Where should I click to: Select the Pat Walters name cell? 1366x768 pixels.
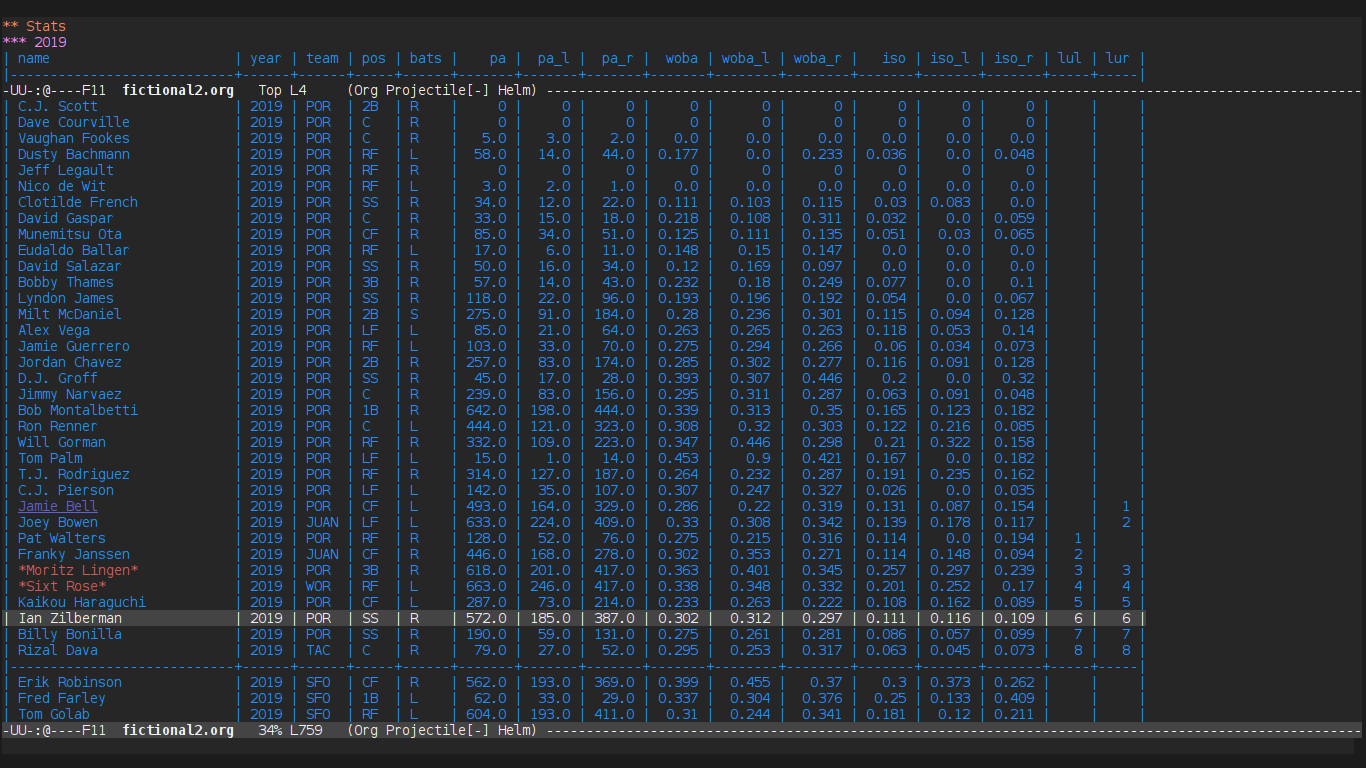[x=62, y=538]
